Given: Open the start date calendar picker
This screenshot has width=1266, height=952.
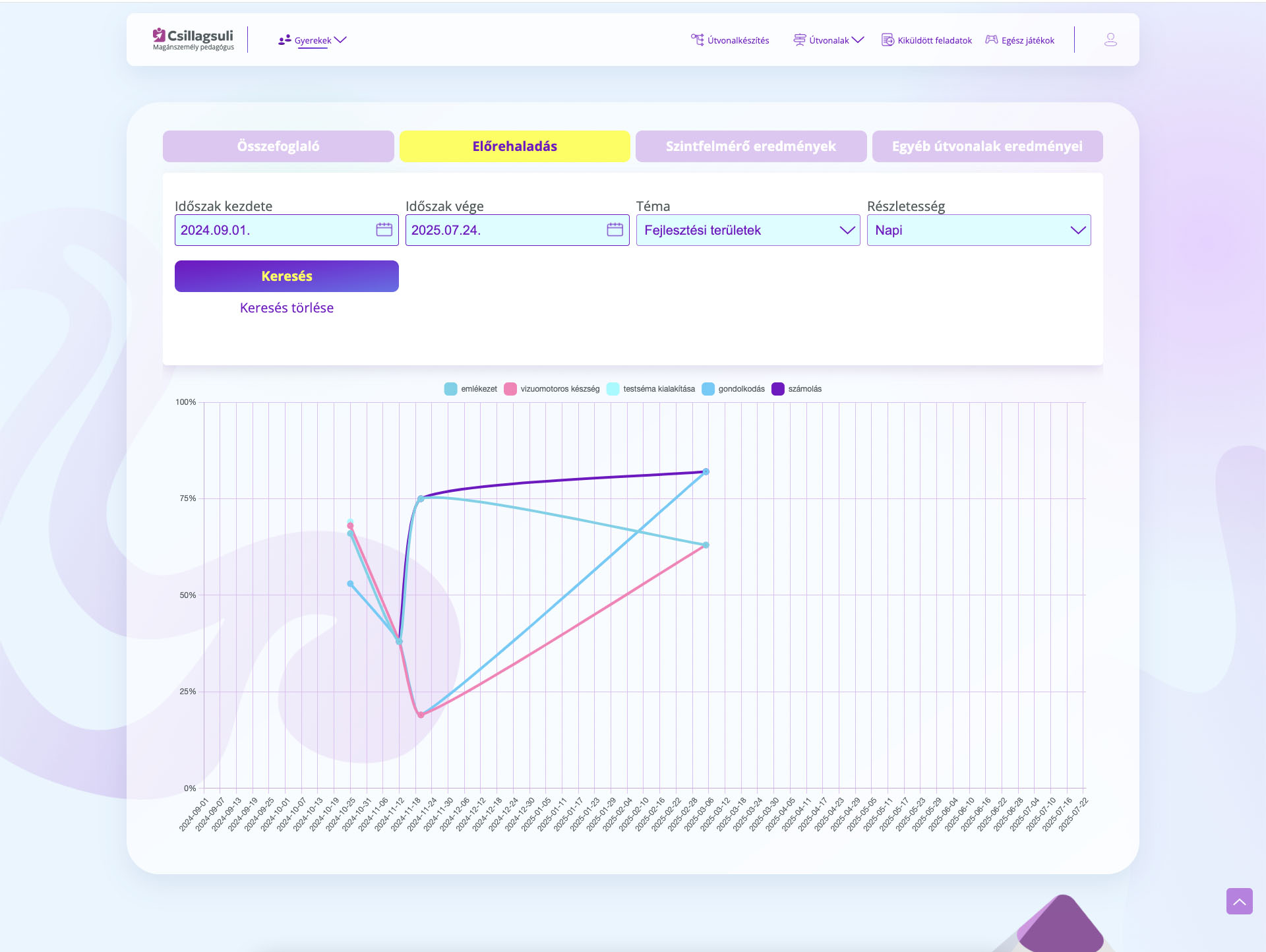Looking at the screenshot, I should click(384, 229).
